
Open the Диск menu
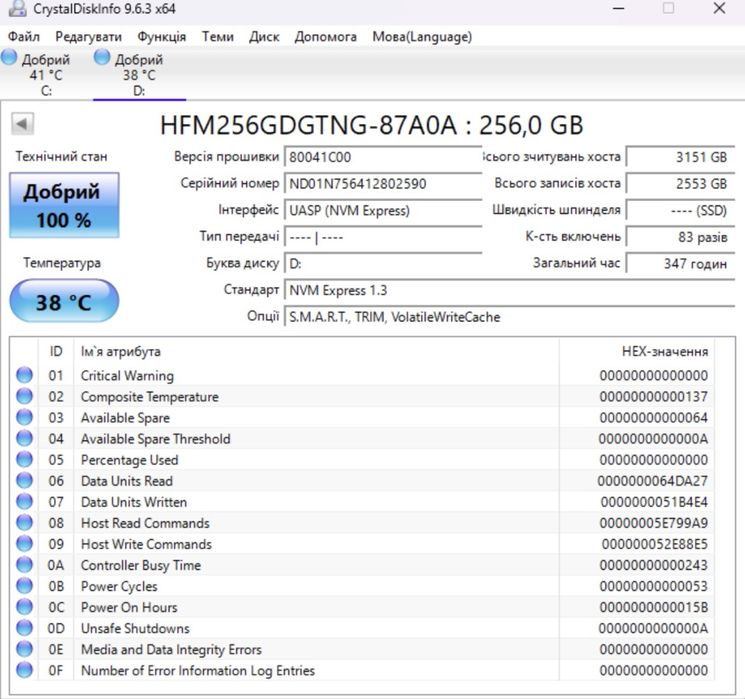click(264, 37)
